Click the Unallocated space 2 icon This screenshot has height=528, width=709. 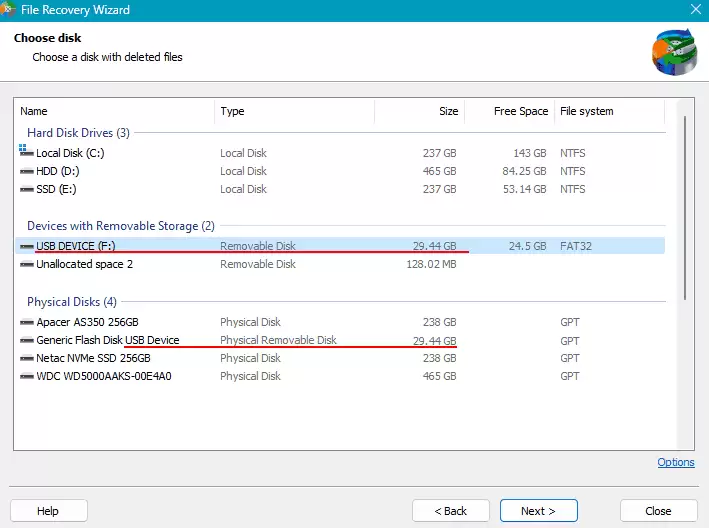[x=26, y=264]
